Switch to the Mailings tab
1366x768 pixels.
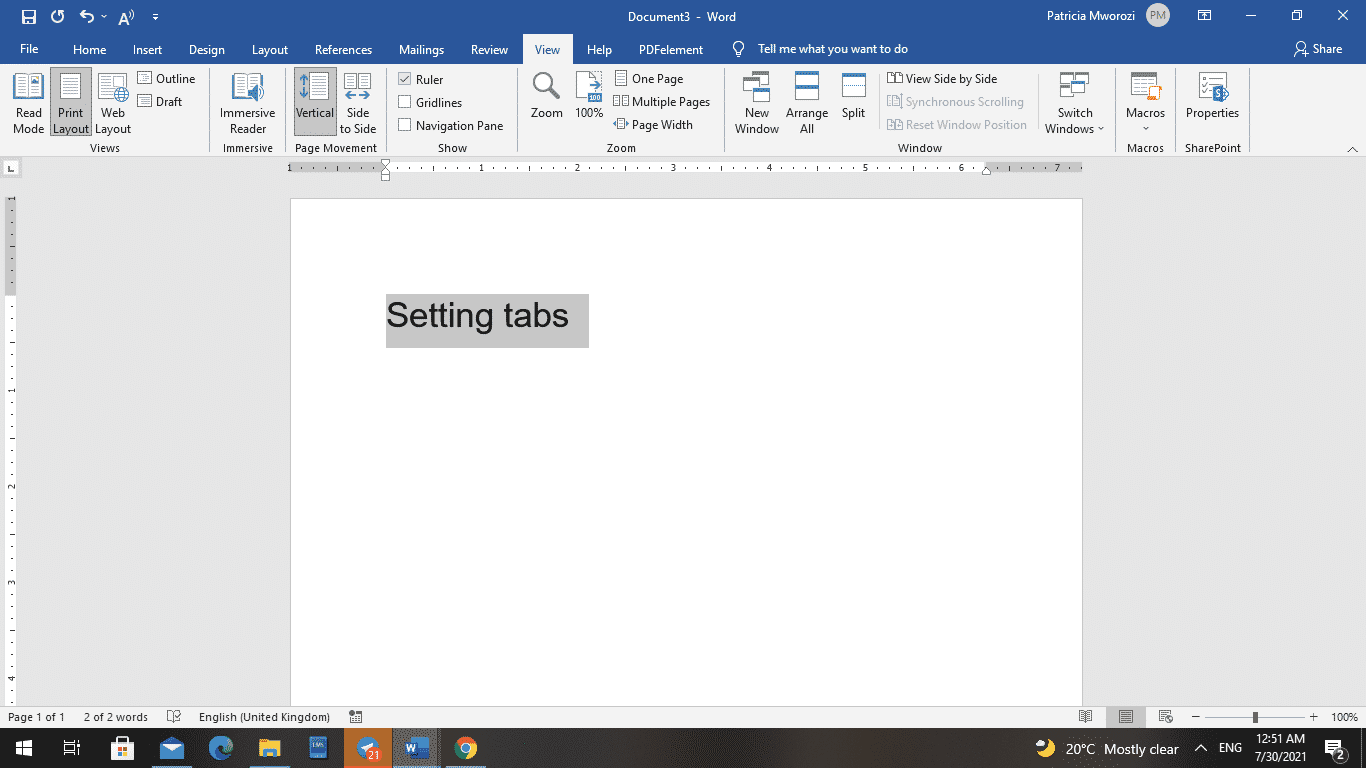tap(421, 49)
